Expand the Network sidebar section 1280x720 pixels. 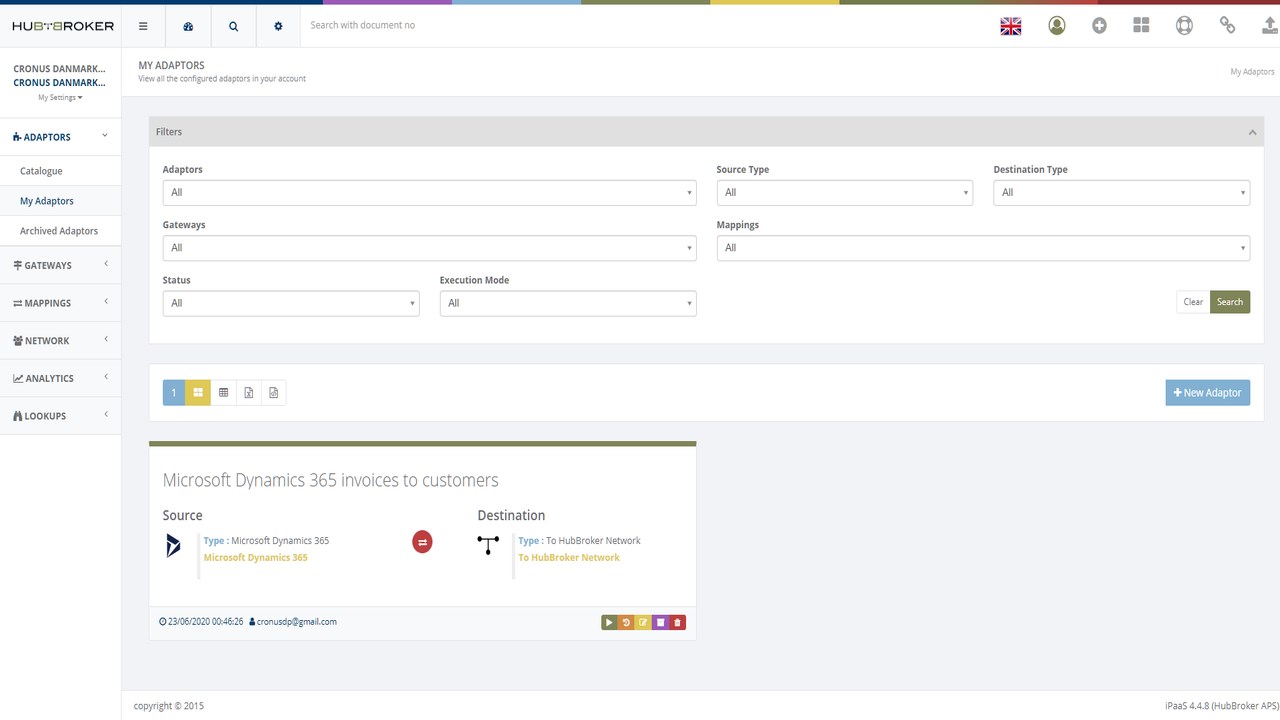pyautogui.click(x=60, y=341)
